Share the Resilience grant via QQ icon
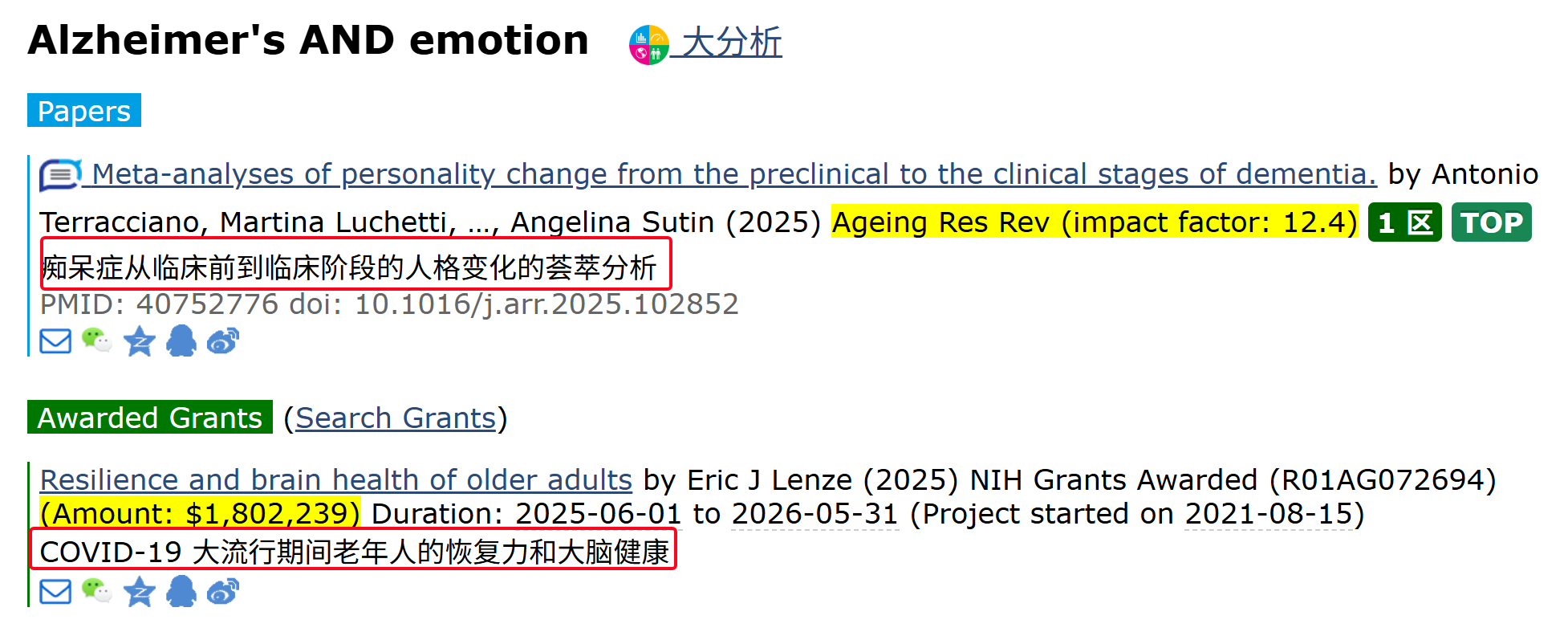The height and width of the screenshot is (636, 1568). pyautogui.click(x=181, y=592)
